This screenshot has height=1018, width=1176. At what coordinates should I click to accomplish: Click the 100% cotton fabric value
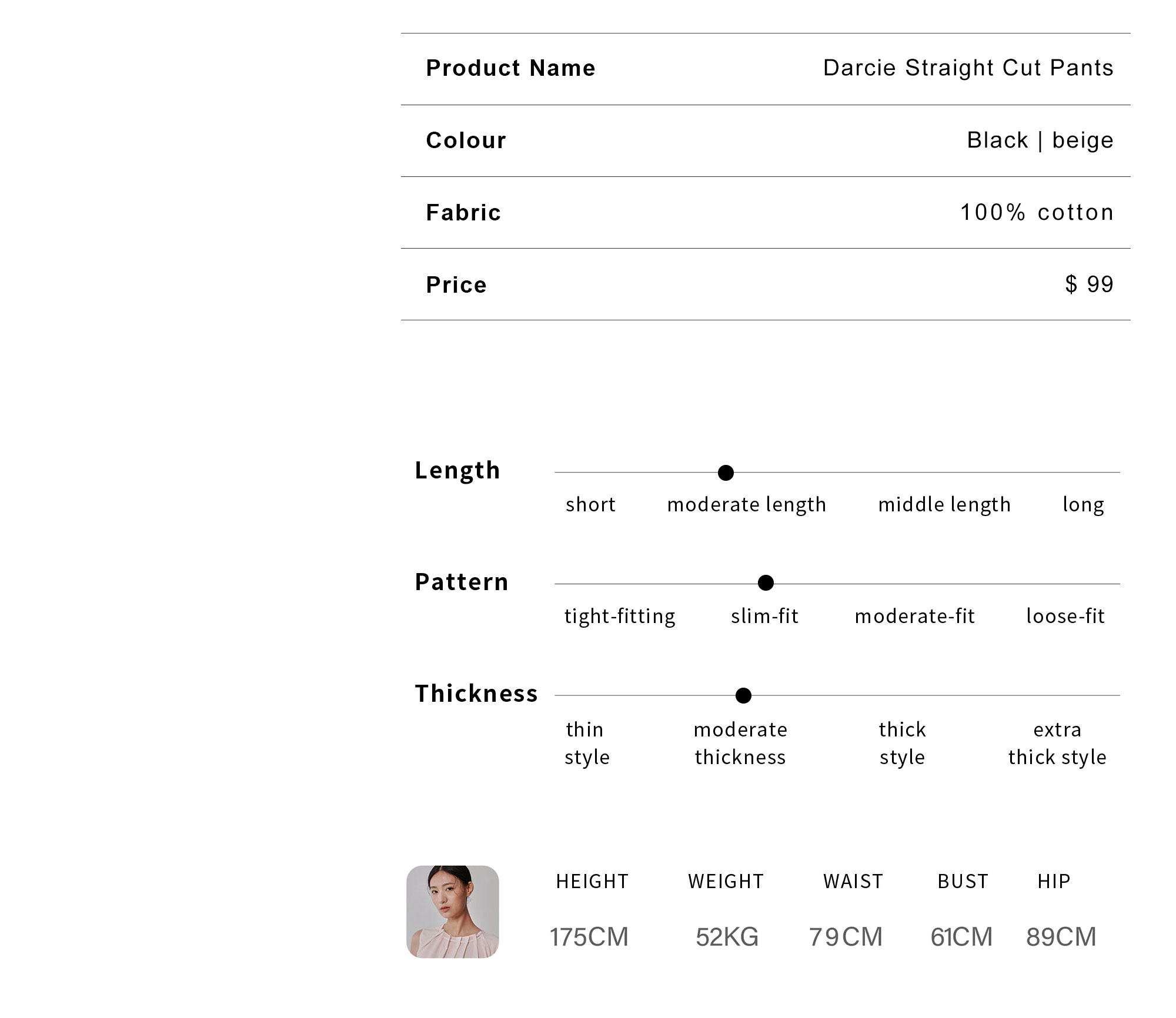point(1037,212)
